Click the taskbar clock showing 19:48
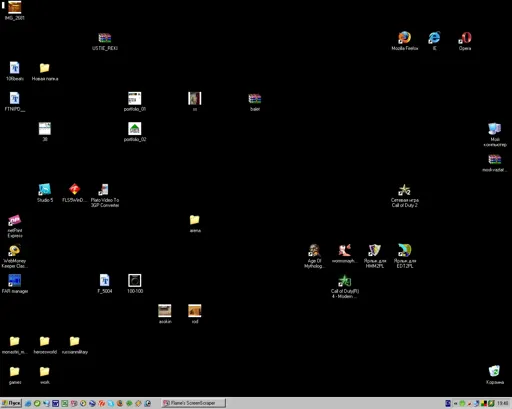This screenshot has width=512, height=409. (x=503, y=404)
